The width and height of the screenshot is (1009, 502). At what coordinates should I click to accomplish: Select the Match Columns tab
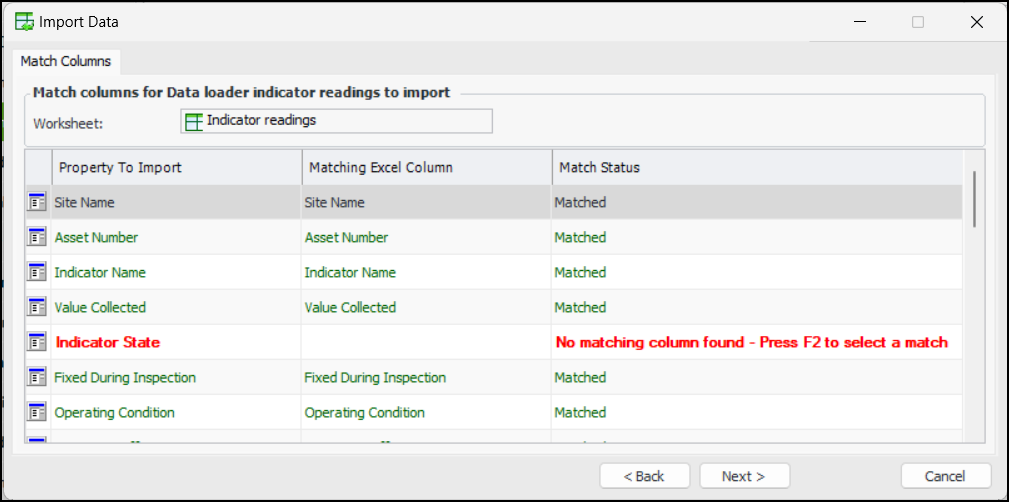(66, 61)
